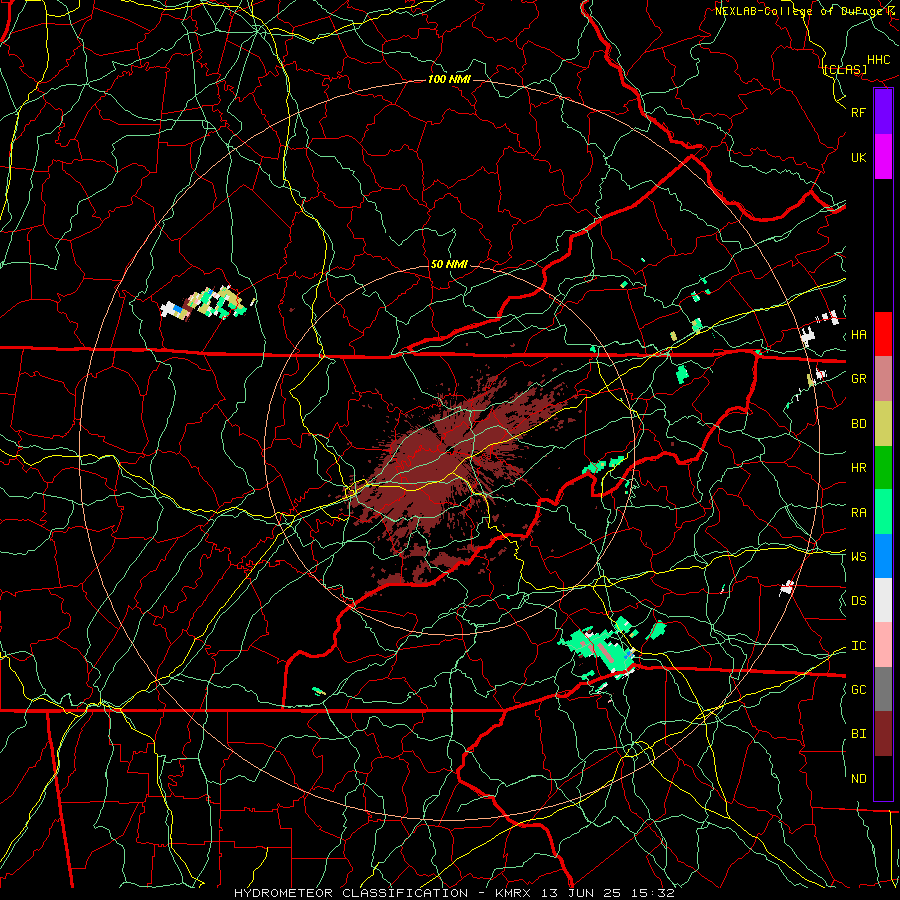The width and height of the screenshot is (900, 900).
Task: Click the RA light green legend swatch
Action: pos(883,512)
